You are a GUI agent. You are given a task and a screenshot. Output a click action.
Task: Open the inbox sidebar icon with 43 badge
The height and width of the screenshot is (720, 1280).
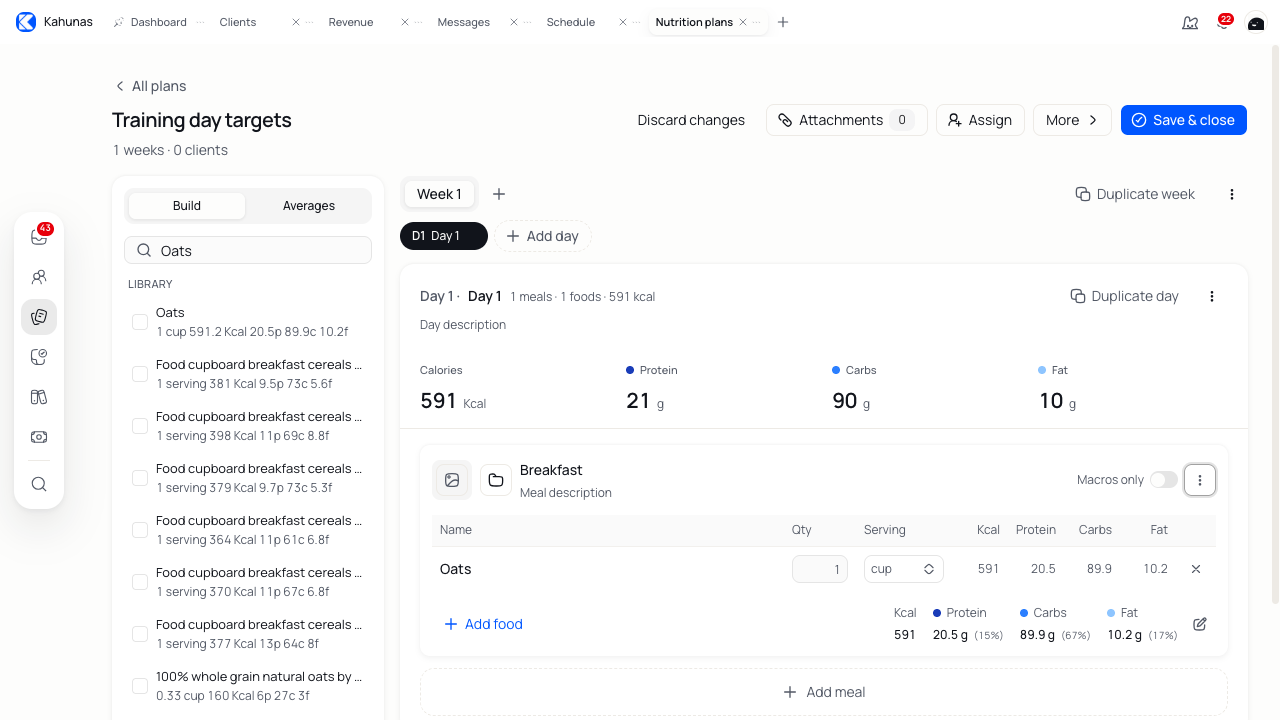pos(39,237)
